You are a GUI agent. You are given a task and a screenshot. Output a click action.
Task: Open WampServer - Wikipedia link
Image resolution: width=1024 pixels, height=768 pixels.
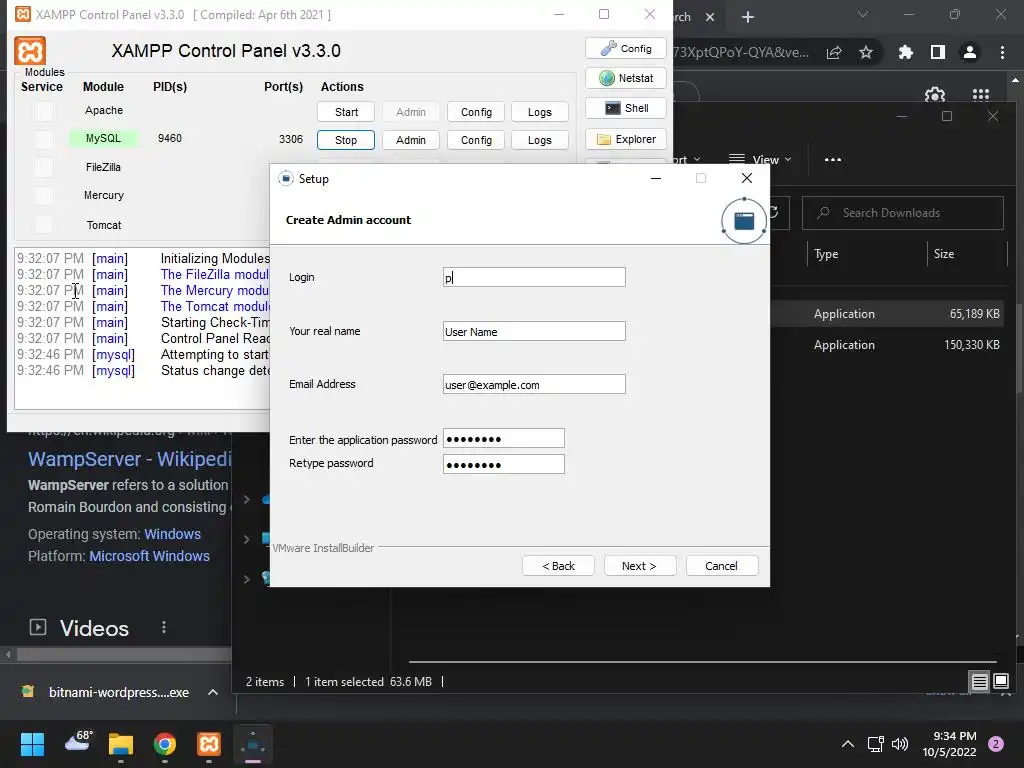tap(129, 459)
